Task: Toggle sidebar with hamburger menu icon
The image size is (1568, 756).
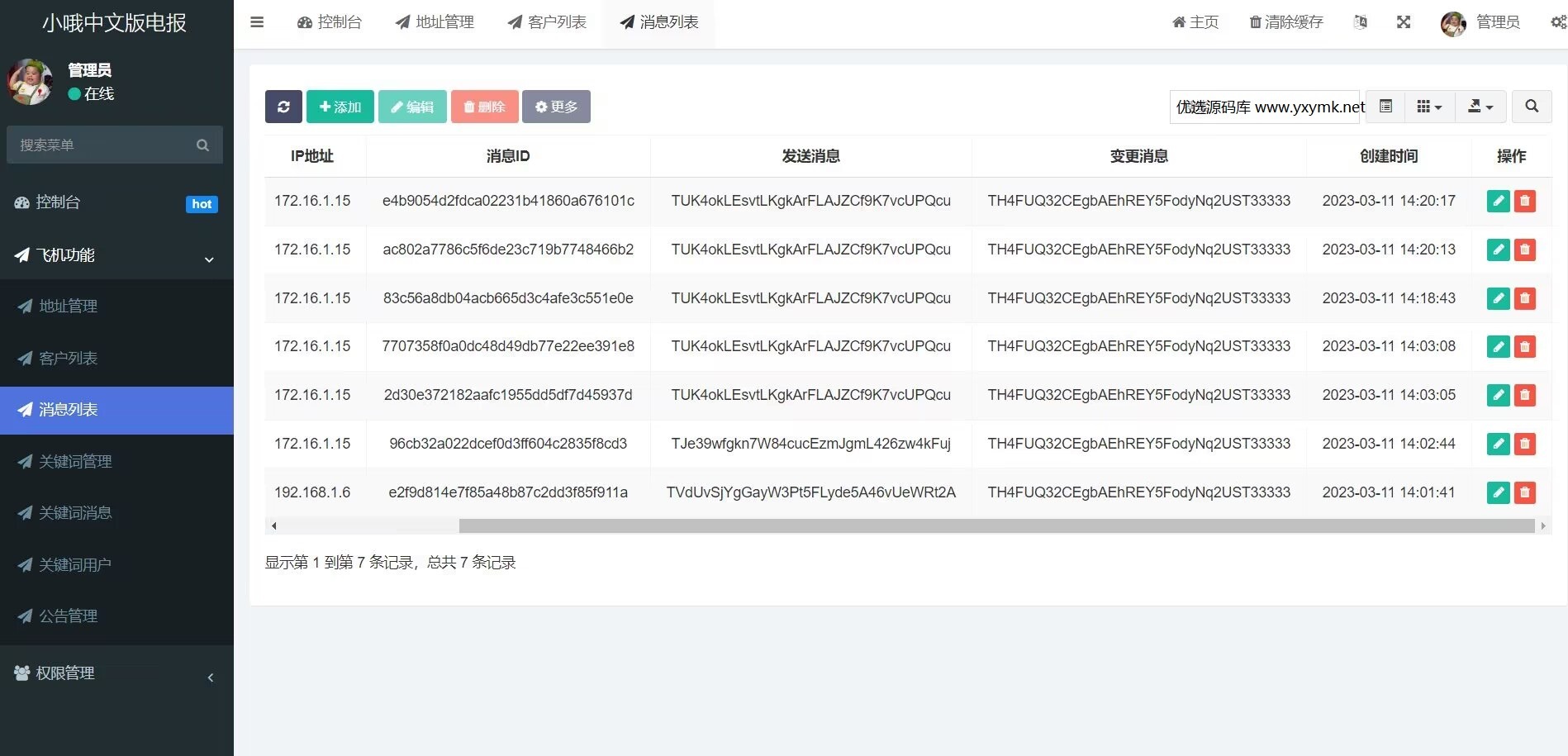Action: [x=257, y=22]
